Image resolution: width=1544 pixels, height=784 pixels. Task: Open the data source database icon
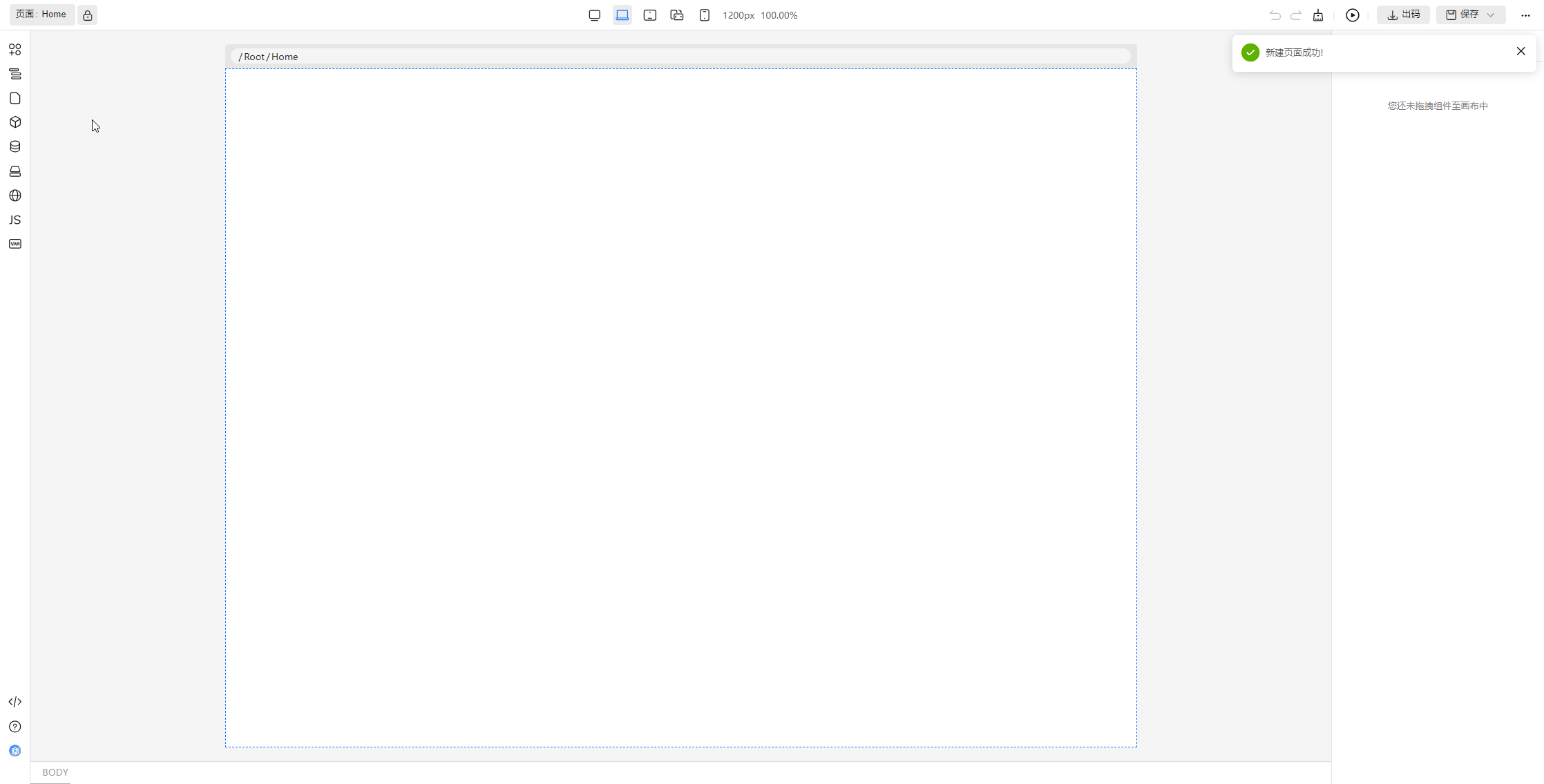click(x=15, y=146)
